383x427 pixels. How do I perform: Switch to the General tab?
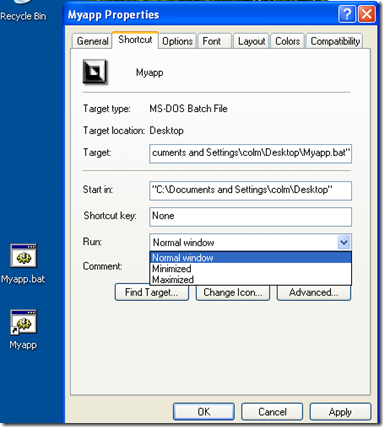tap(92, 41)
